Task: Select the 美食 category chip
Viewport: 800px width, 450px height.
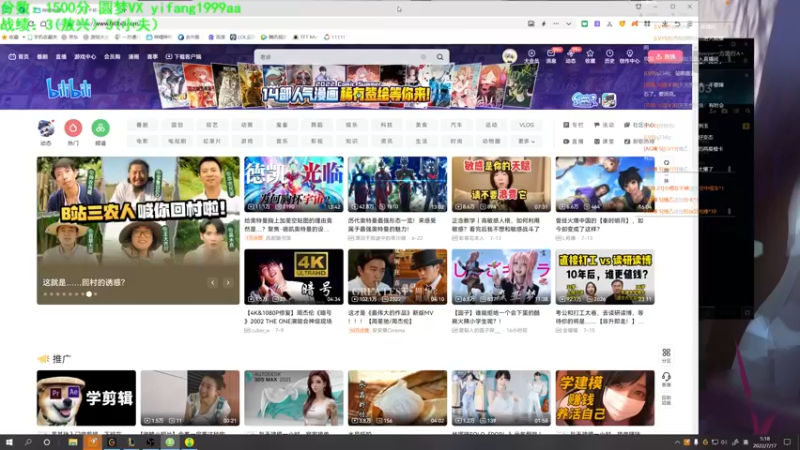Action: 421,125
